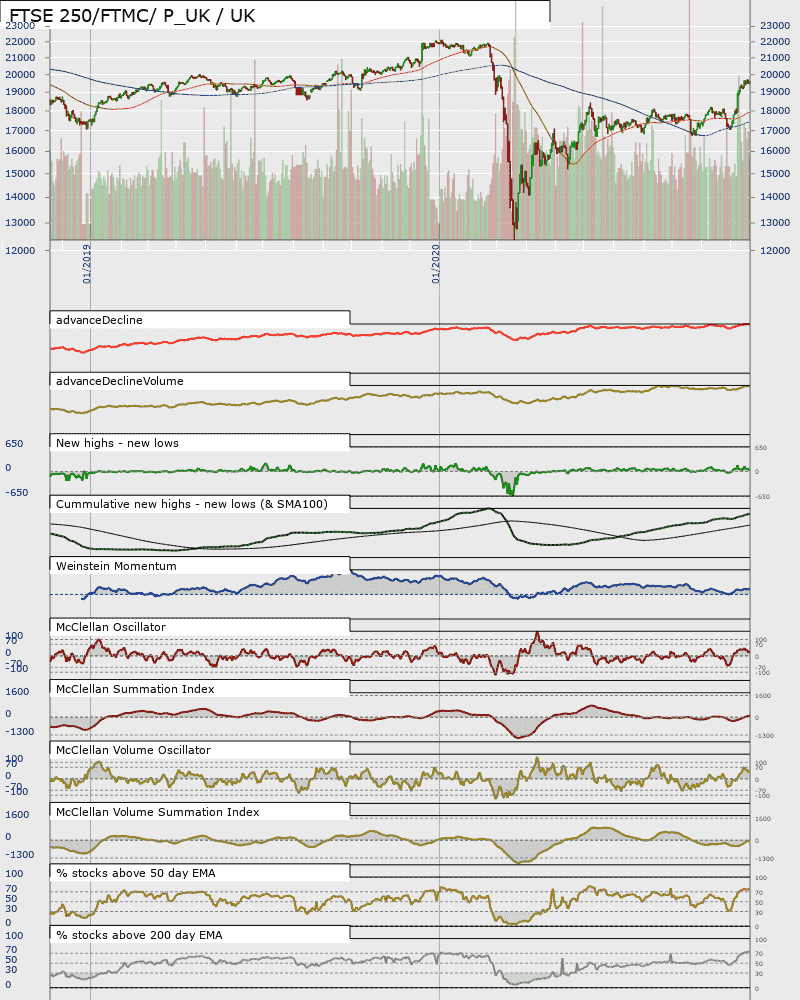The width and height of the screenshot is (800, 1000).
Task: Click the Weinstein Momentum panel title
Action: [x=116, y=566]
